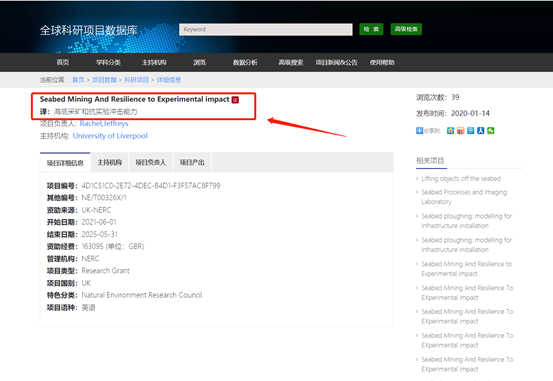Share to Sina Weibo icon
553x381 pixels.
[461, 131]
